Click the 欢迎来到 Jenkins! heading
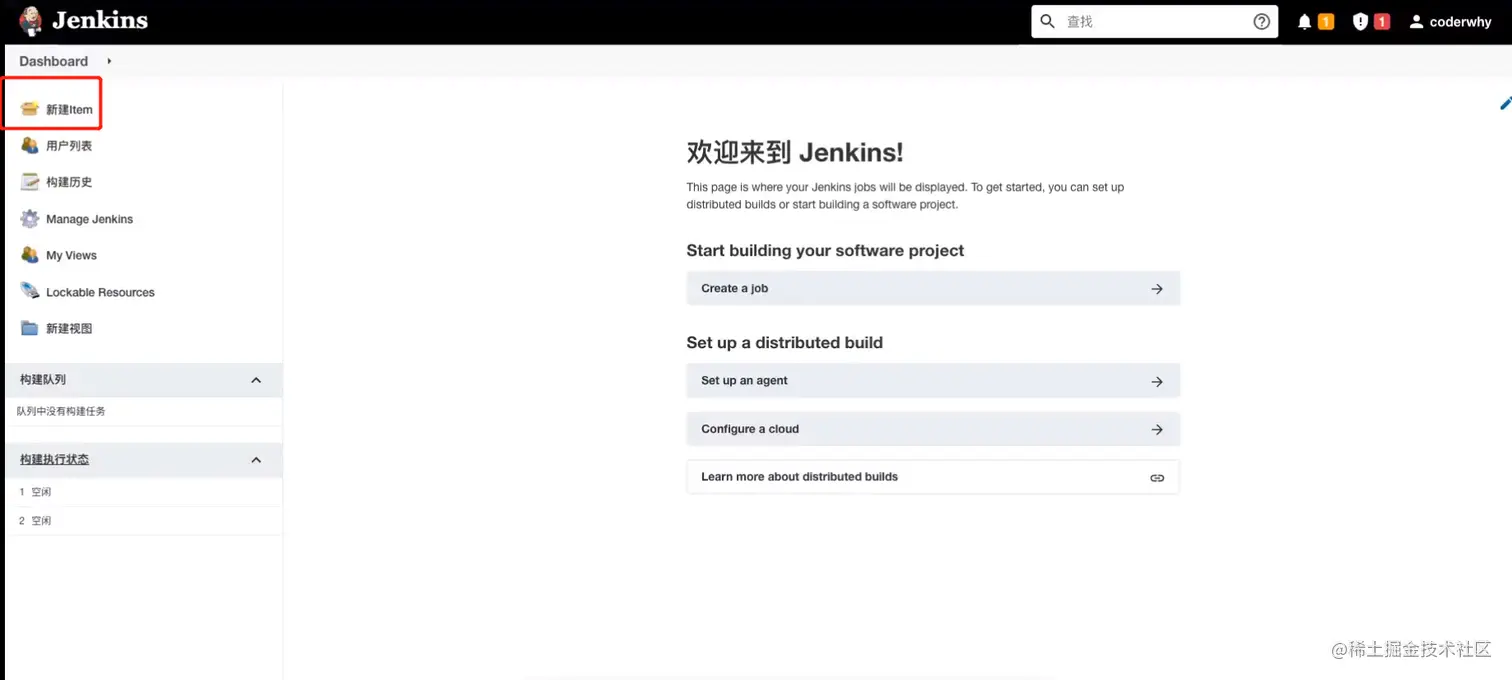1512x680 pixels. tap(795, 152)
